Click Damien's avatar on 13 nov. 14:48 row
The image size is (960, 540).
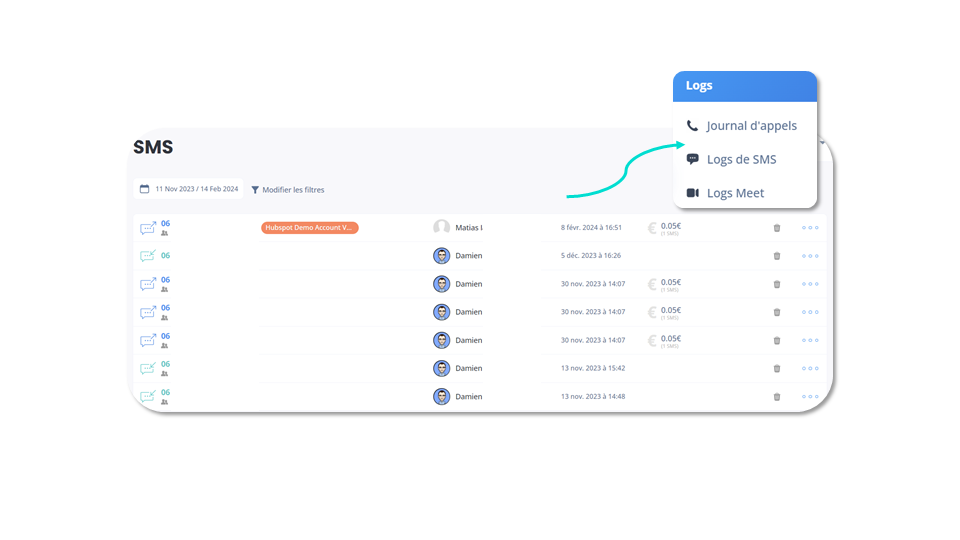pos(441,397)
